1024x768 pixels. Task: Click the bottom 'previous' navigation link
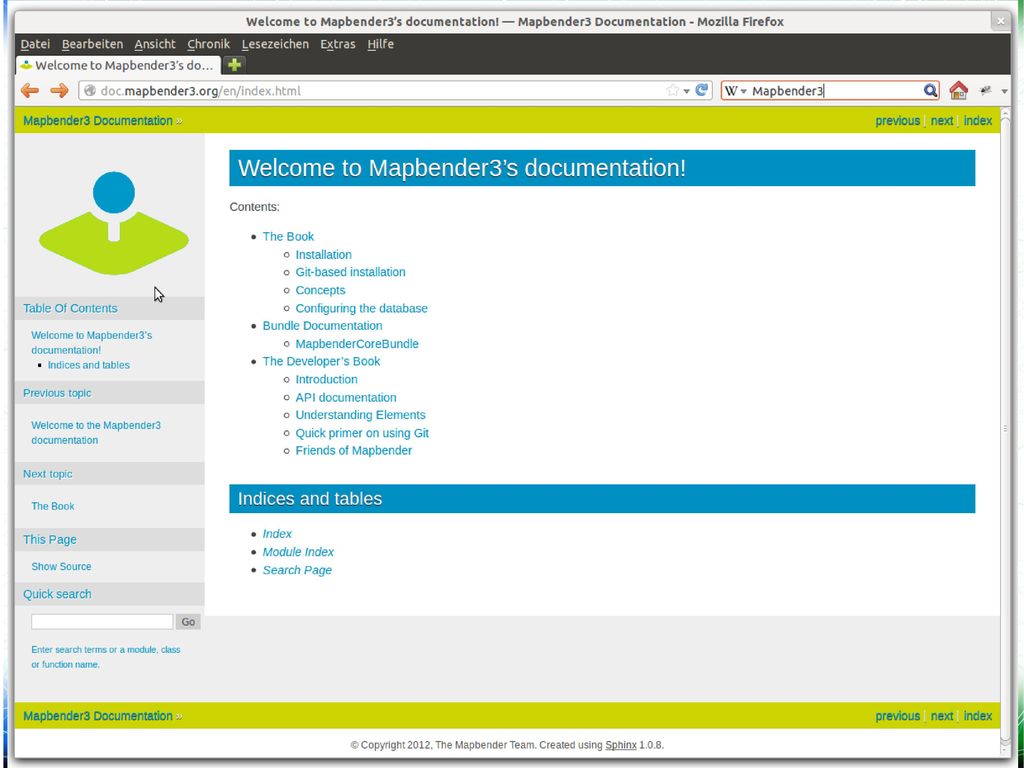pos(897,716)
